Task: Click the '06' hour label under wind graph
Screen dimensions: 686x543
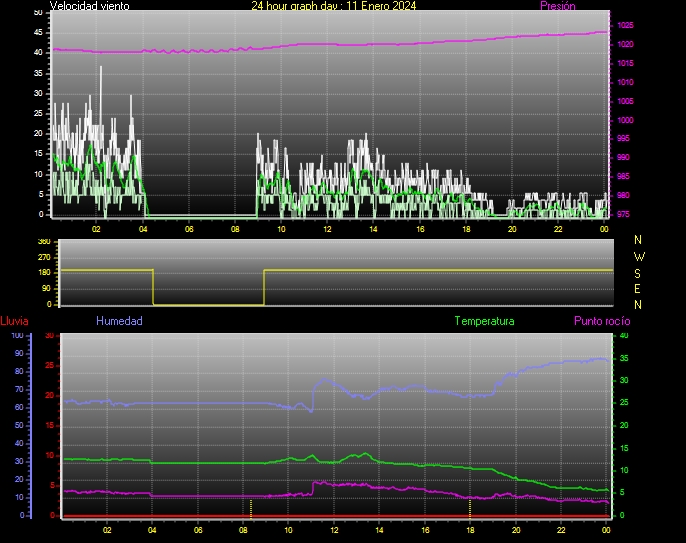Action: coord(189,229)
